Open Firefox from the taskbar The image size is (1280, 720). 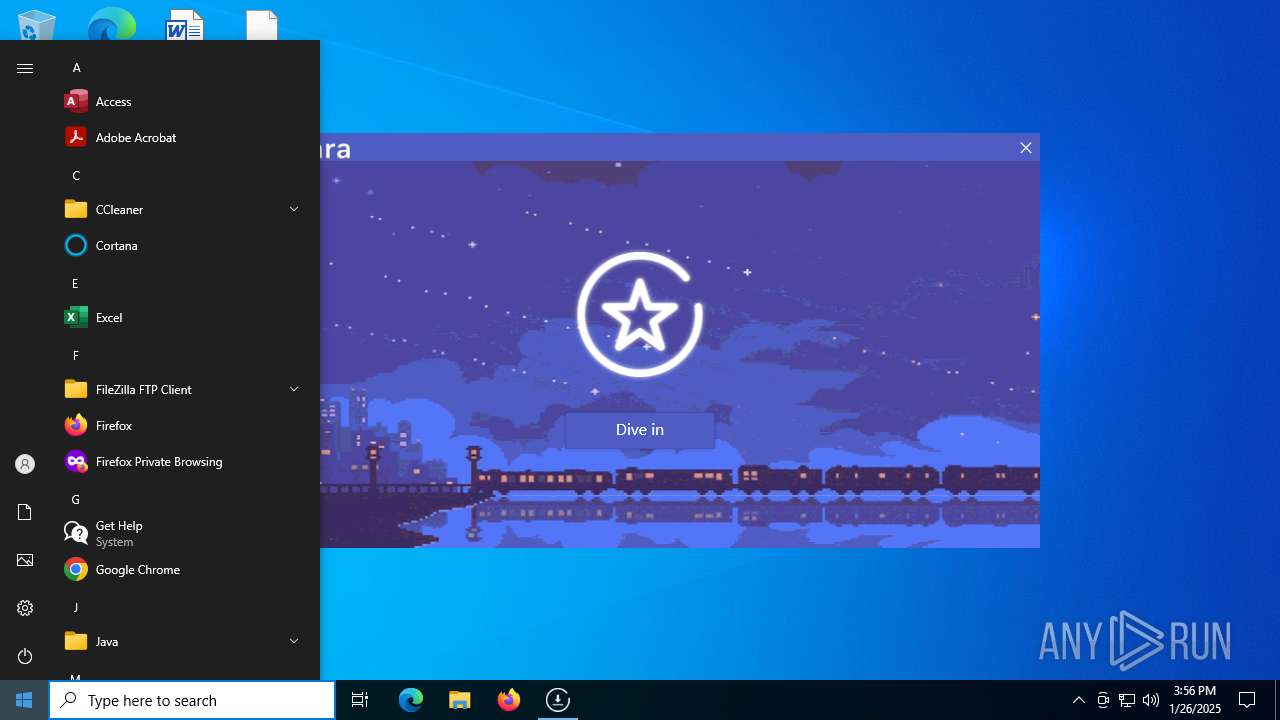(x=509, y=700)
